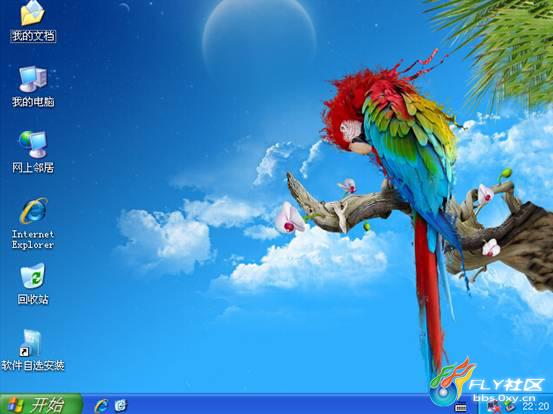Click the 22:20 taskbar clock
553x414 pixels.
pos(535,407)
